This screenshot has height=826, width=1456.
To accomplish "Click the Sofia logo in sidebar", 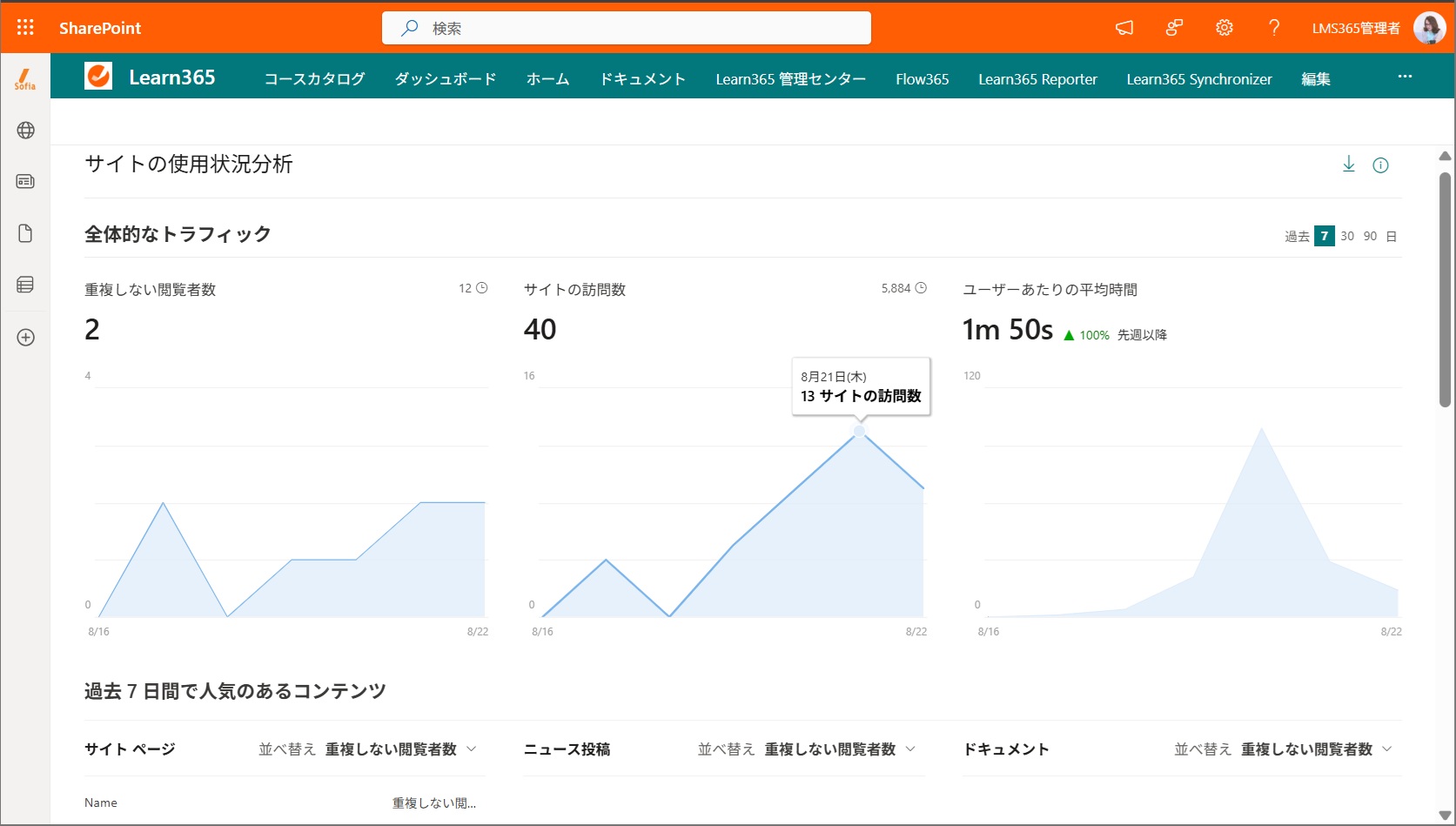I will coord(25,79).
